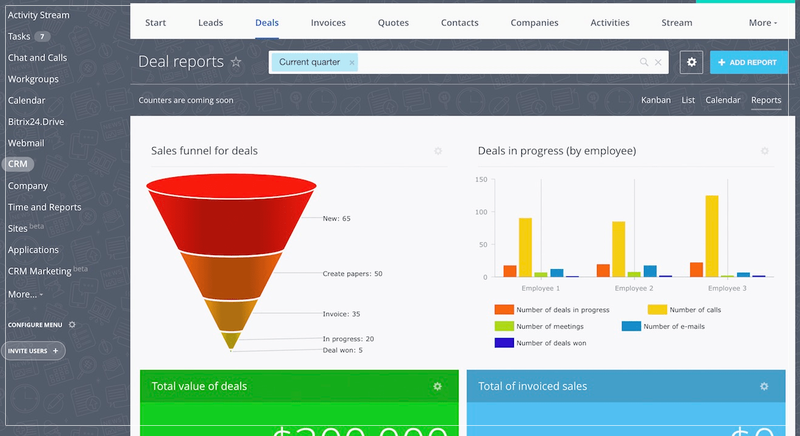
Task: Toggle Number of deals in progress legend
Action: 504,310
